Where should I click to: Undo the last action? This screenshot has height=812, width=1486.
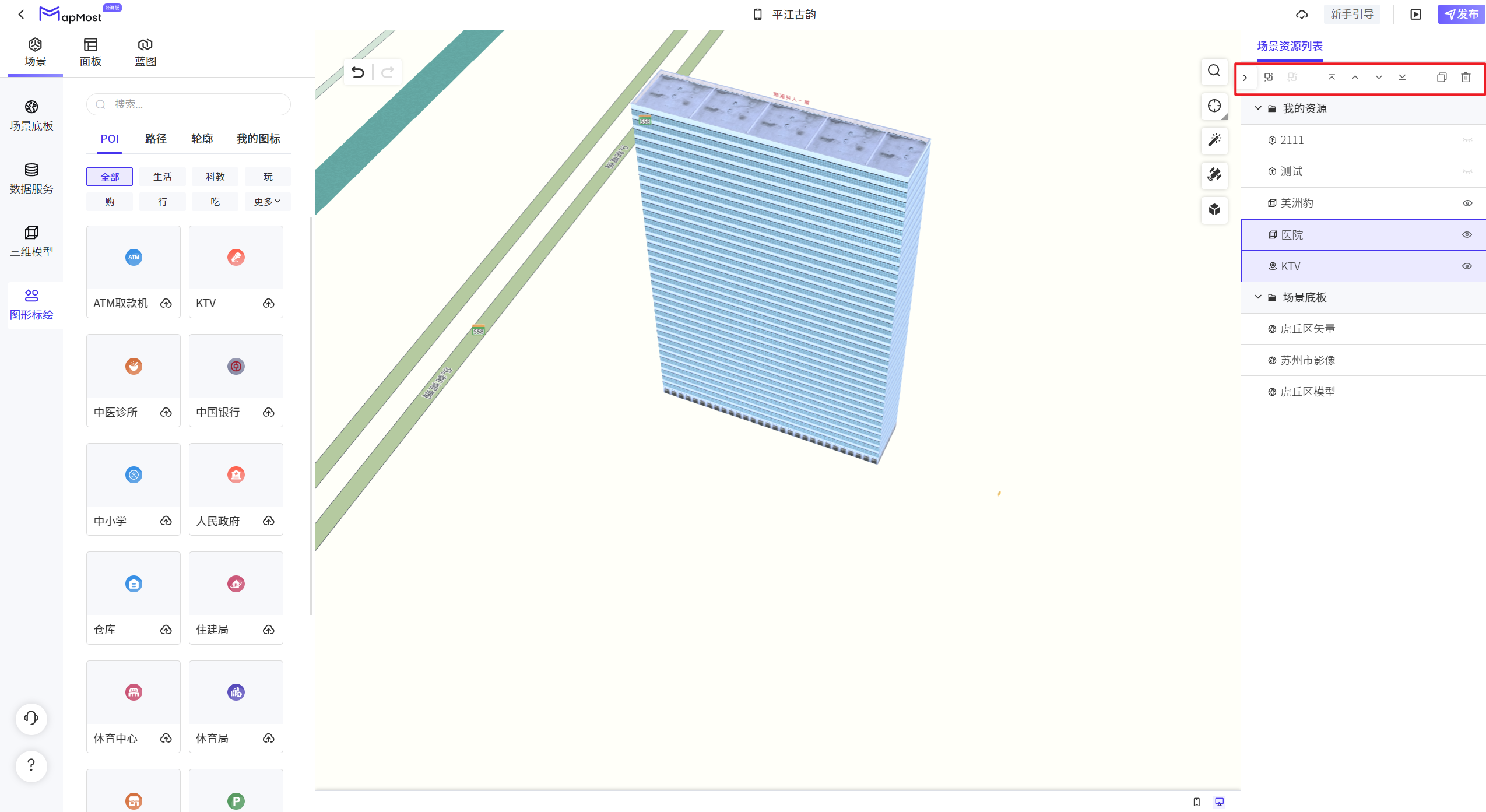click(x=358, y=72)
